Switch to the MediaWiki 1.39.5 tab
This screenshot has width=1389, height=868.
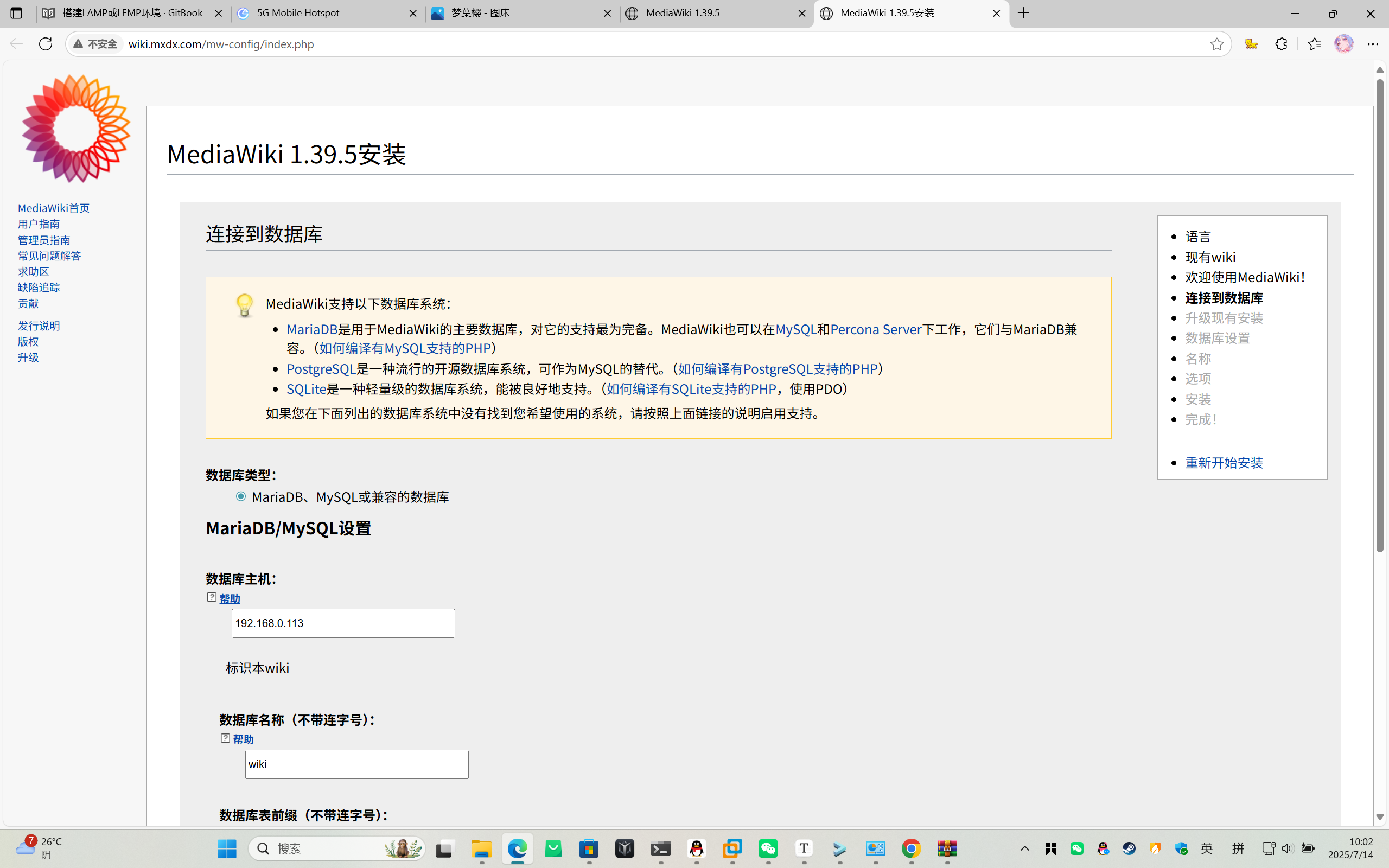tap(716, 13)
